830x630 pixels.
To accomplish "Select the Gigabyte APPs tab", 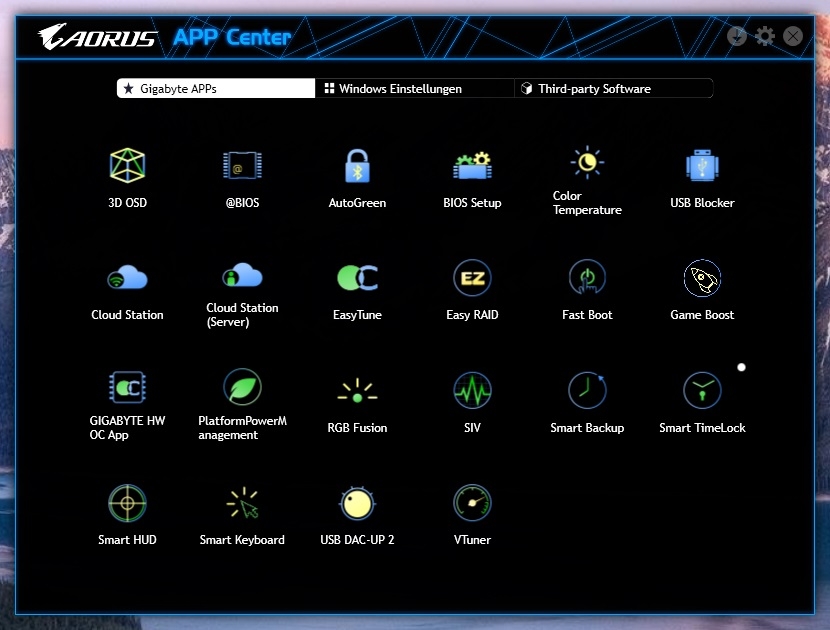I will [x=216, y=88].
